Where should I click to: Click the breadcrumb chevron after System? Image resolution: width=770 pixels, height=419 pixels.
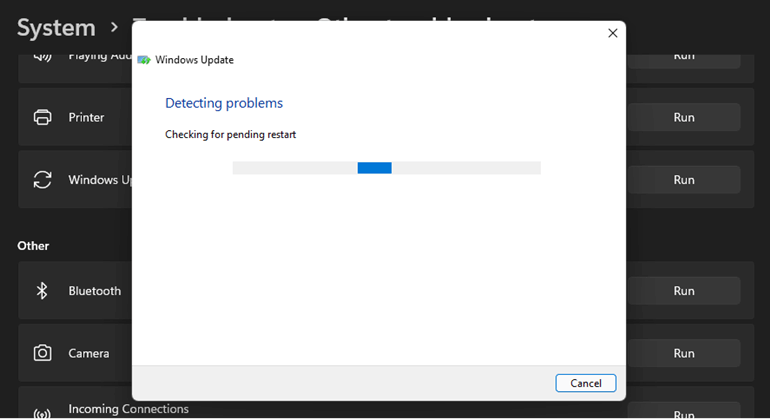(x=114, y=28)
